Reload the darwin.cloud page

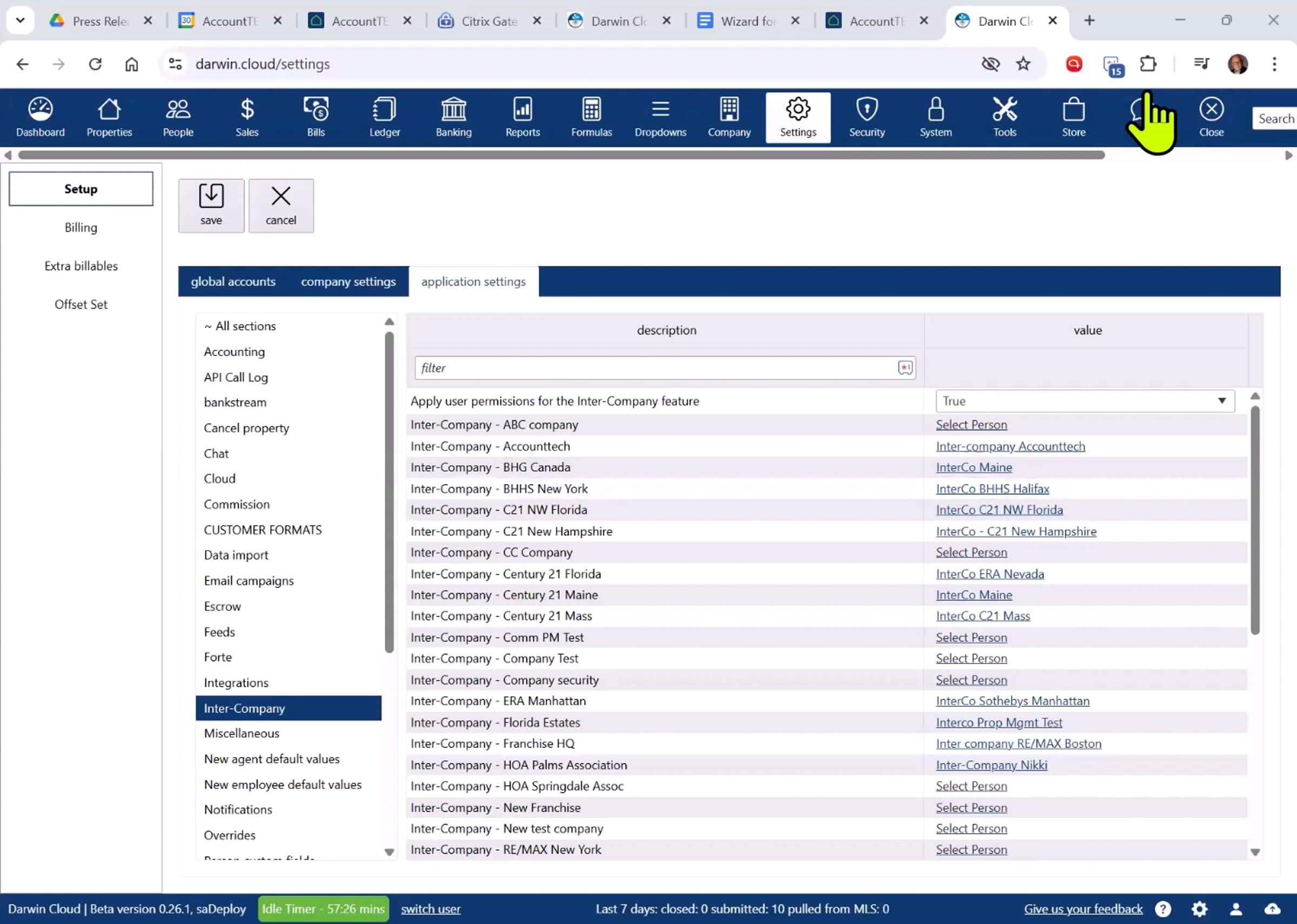pyautogui.click(x=95, y=64)
